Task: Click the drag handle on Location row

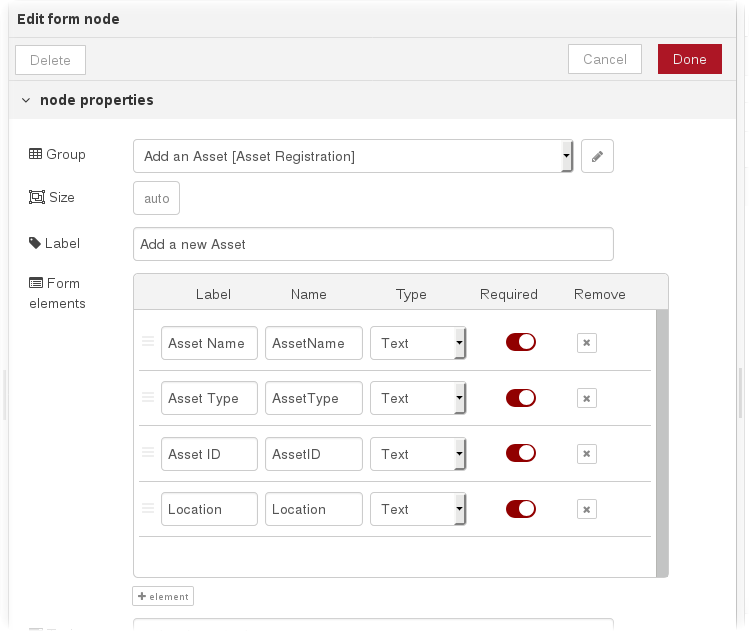Action: coord(148,508)
